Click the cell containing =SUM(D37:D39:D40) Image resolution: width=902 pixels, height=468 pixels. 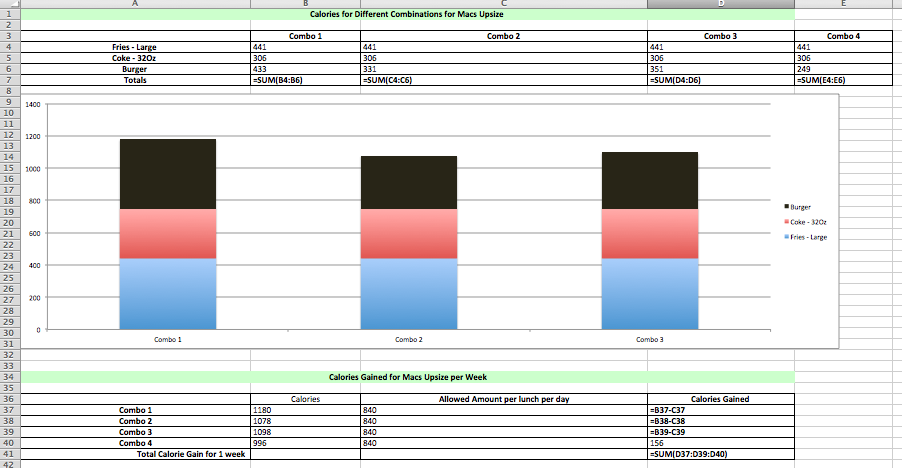coord(721,454)
